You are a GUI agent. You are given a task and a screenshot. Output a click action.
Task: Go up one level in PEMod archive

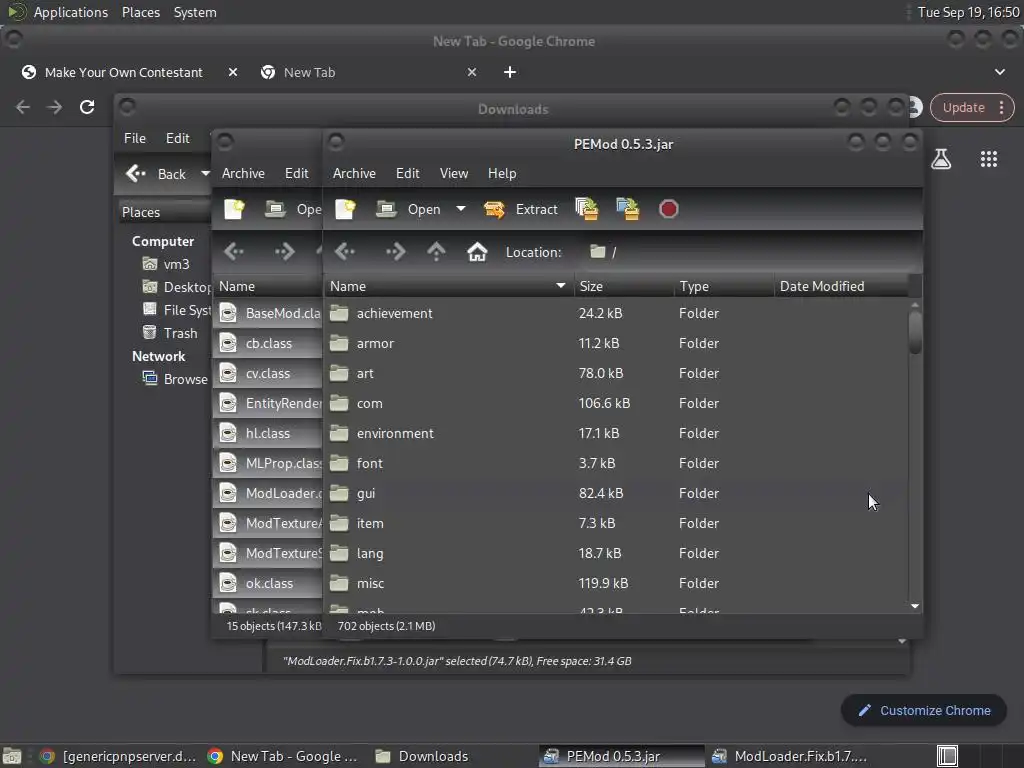tap(436, 251)
